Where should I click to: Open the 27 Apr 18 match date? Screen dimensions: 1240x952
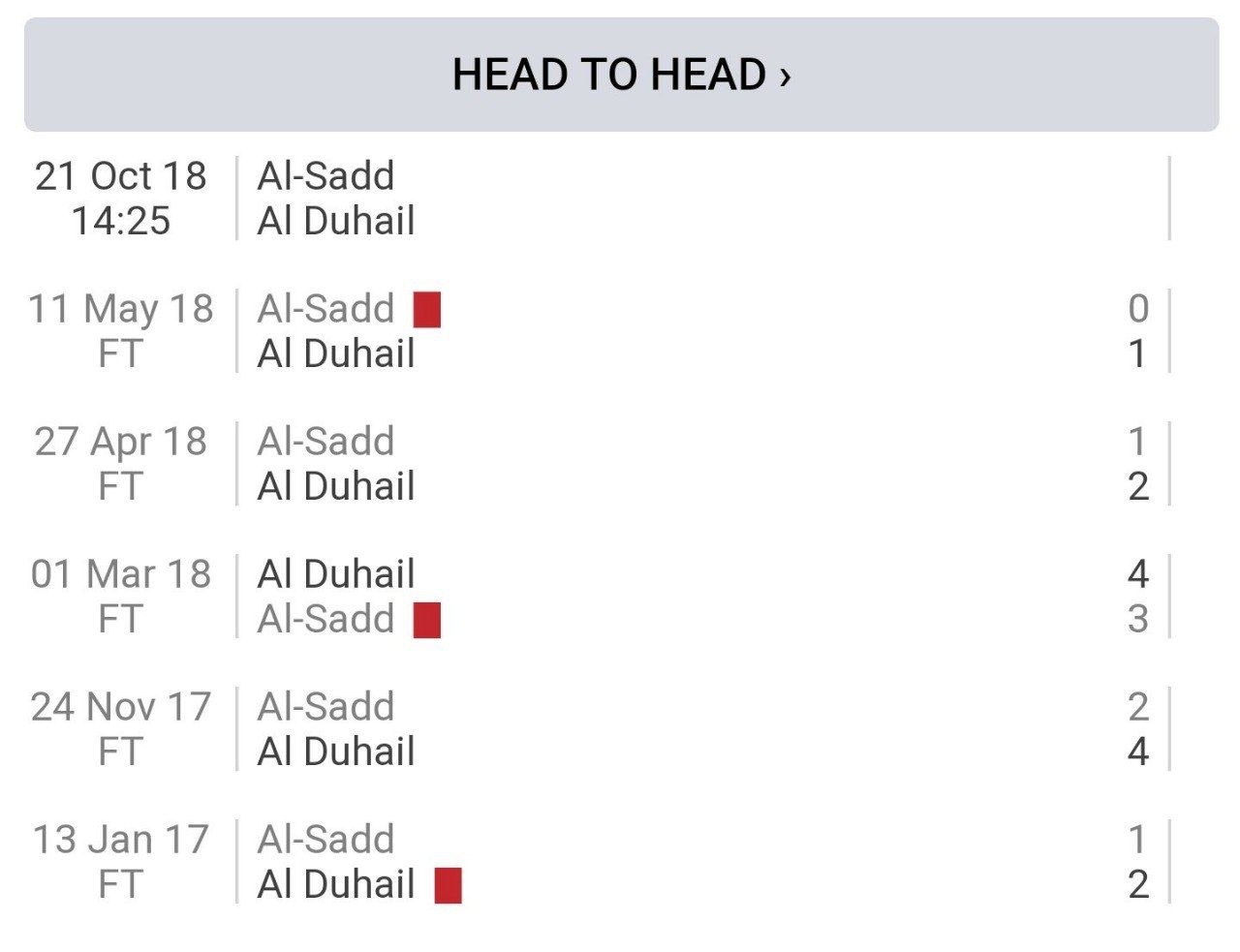(x=121, y=442)
